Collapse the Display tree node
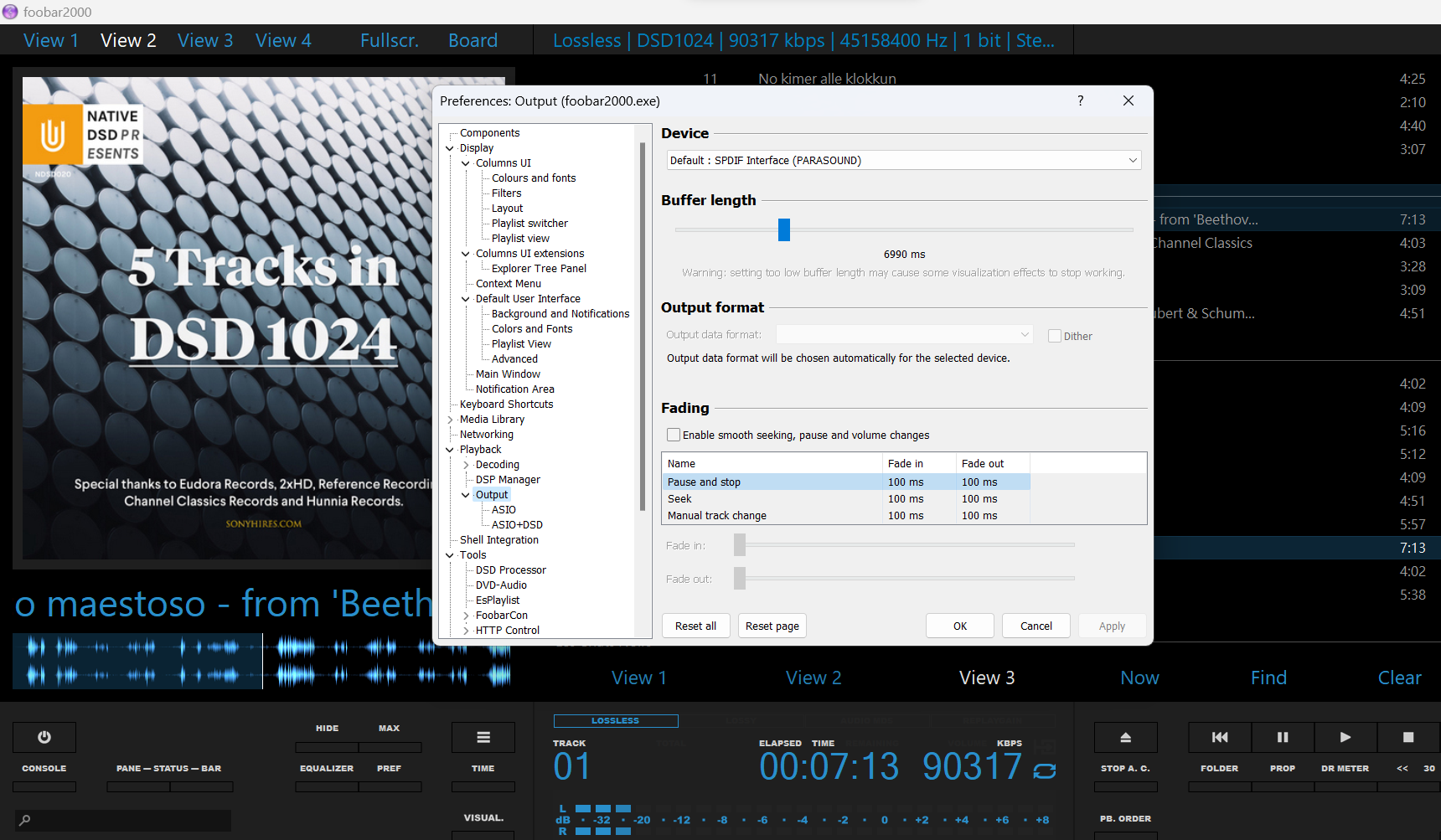The height and width of the screenshot is (840, 1441). click(450, 148)
